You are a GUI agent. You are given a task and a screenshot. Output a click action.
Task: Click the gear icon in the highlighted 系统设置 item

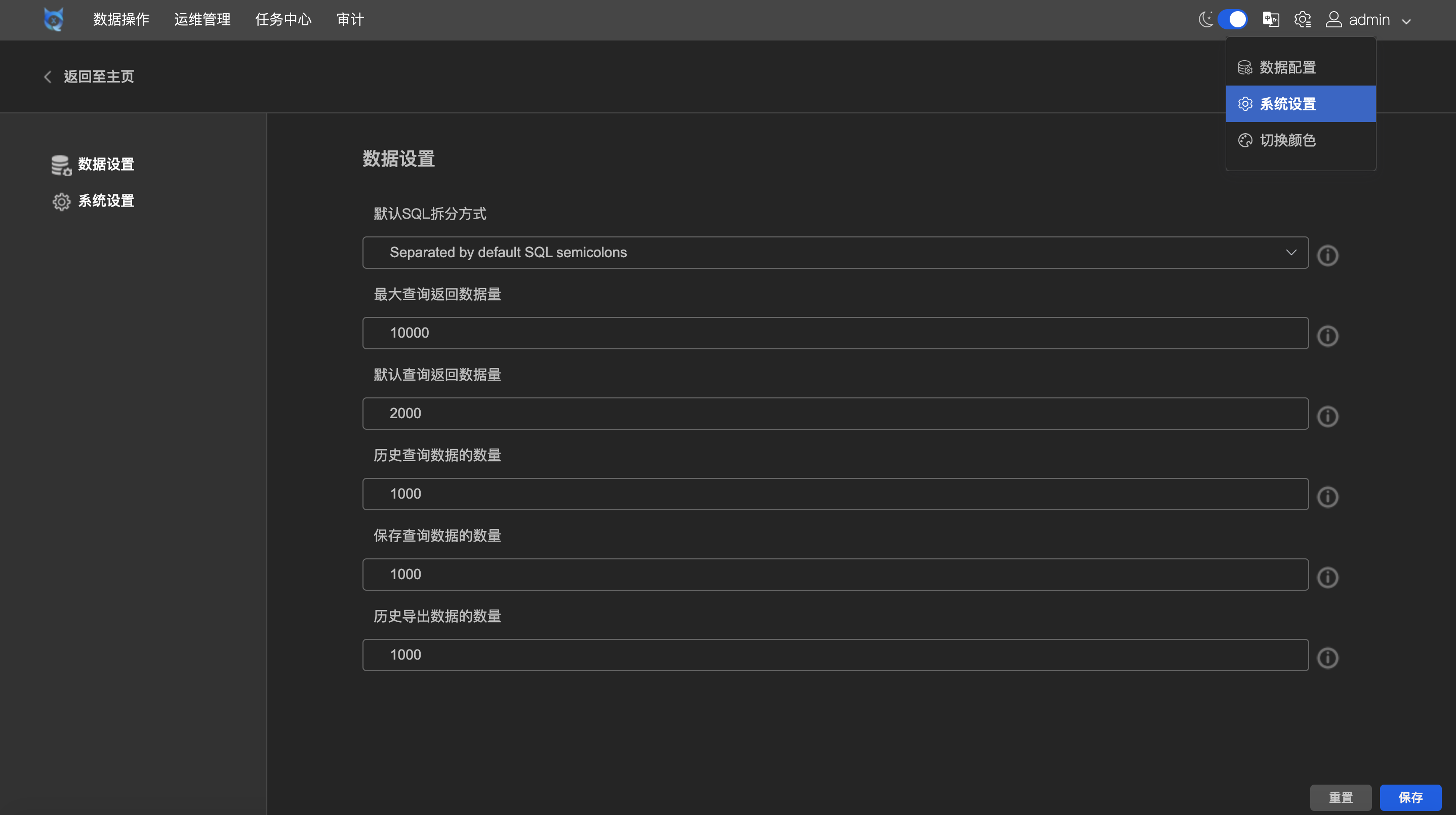1245,104
